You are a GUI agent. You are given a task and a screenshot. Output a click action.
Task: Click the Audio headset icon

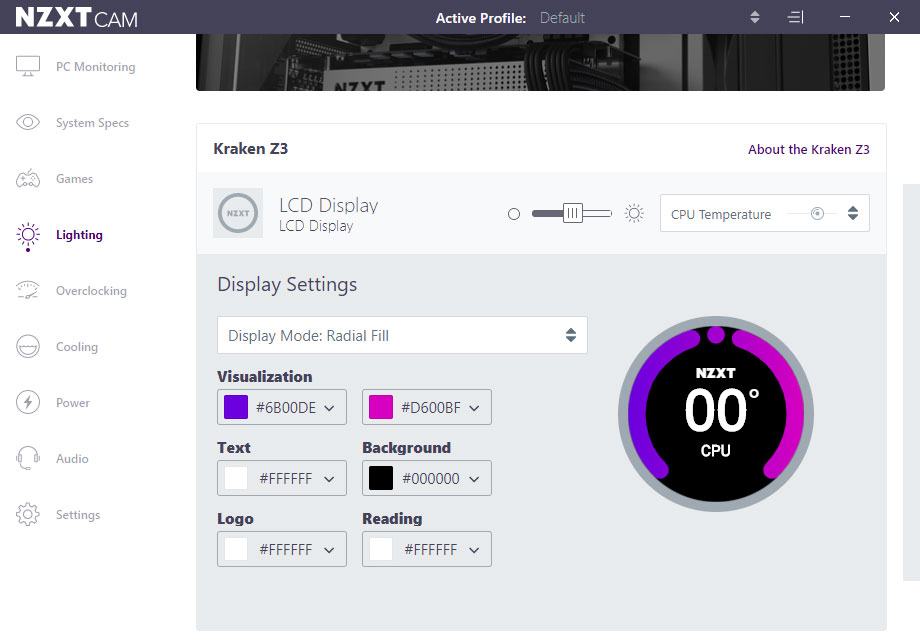(28, 458)
